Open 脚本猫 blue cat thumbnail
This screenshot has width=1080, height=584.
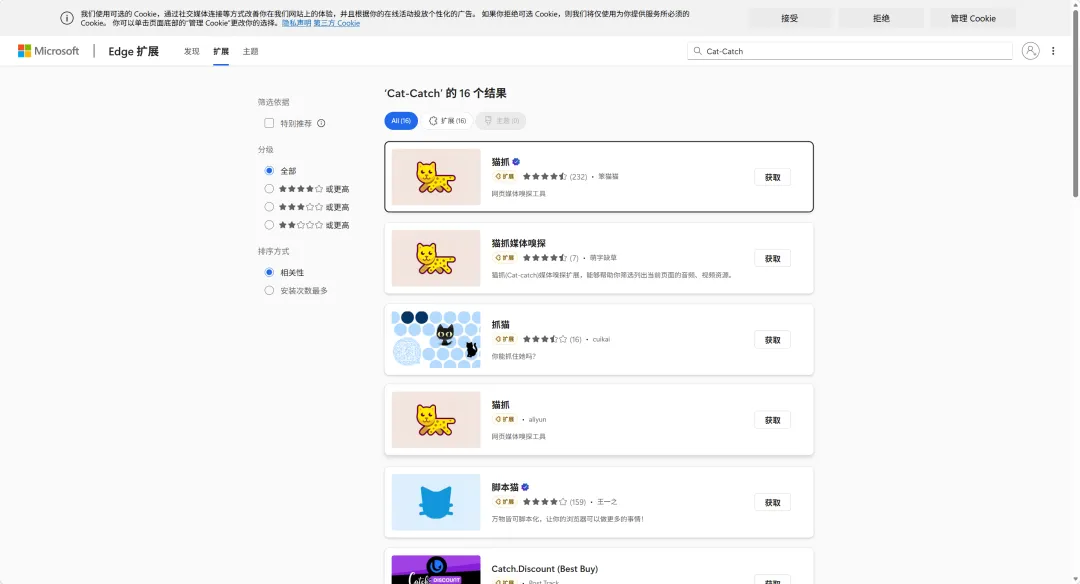[x=436, y=502]
